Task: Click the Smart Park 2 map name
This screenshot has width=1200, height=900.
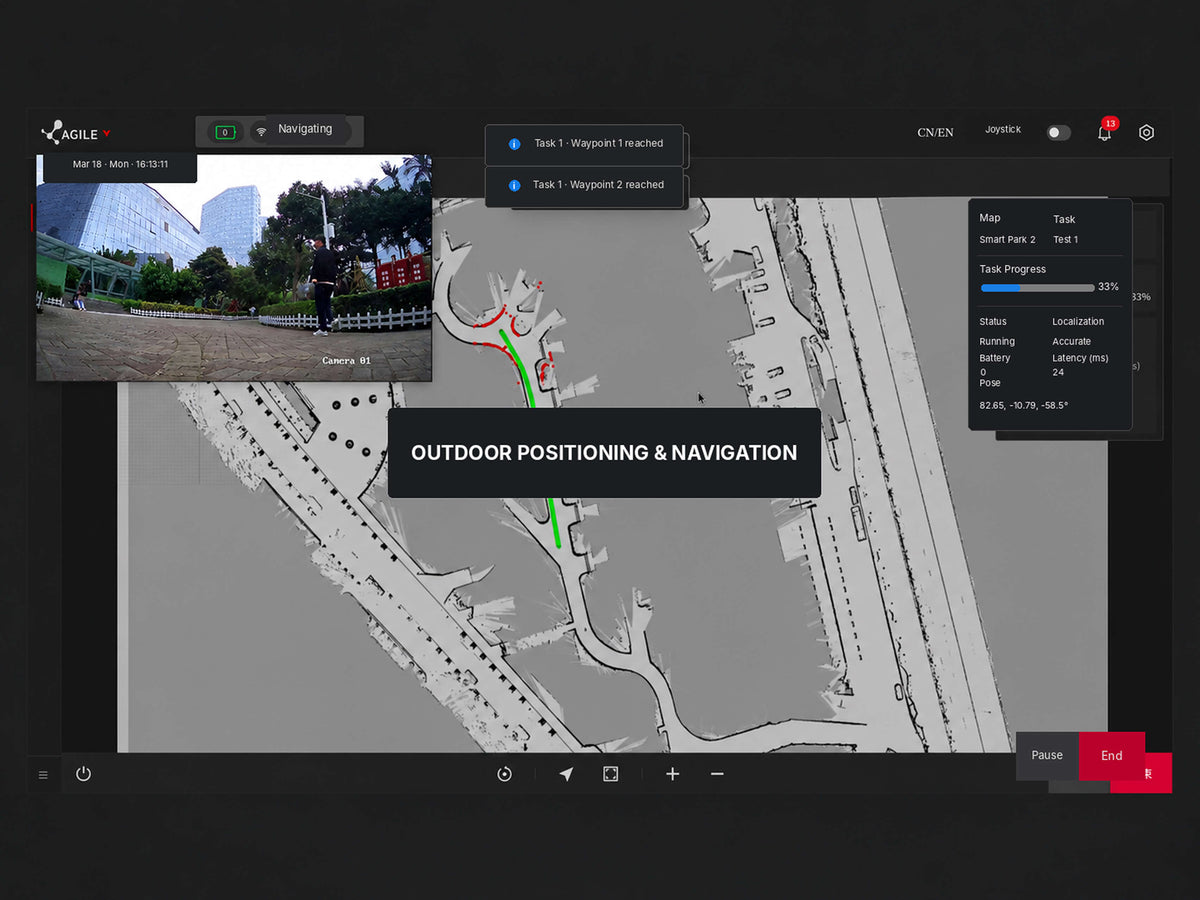Action: coord(1007,240)
